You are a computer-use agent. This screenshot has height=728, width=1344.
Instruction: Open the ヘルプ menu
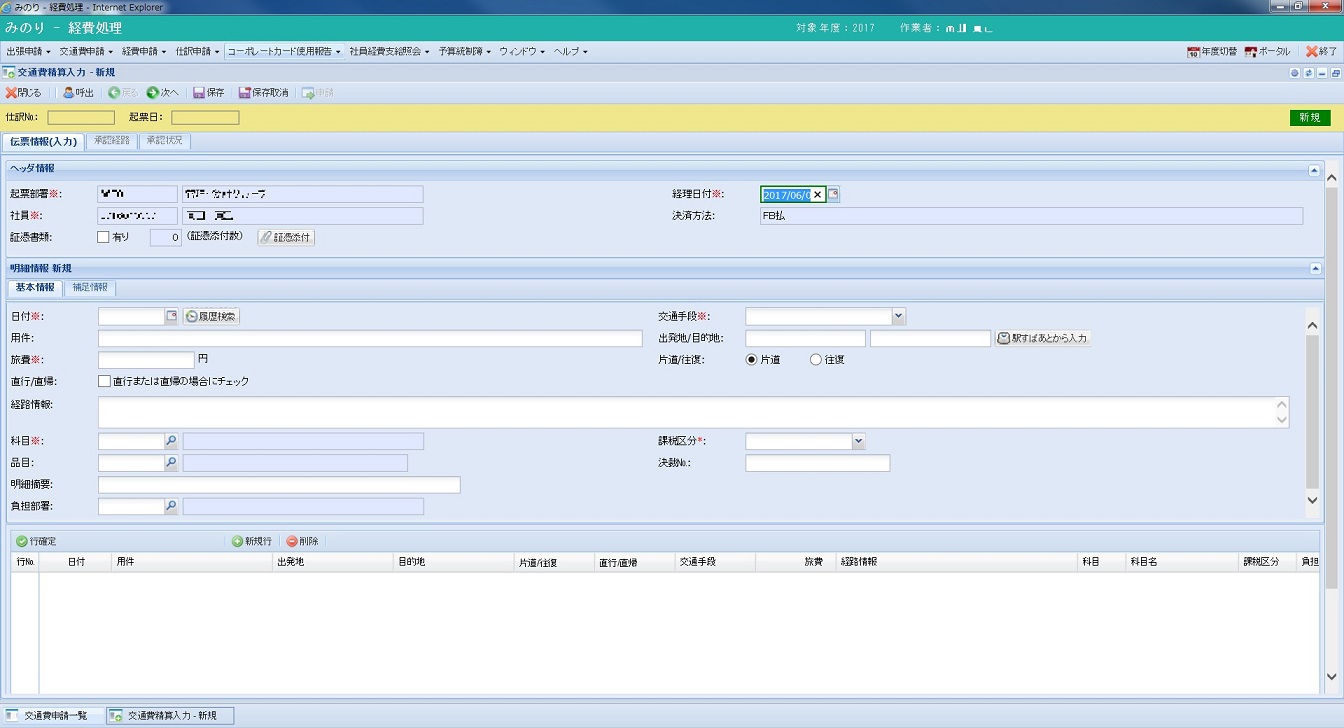click(570, 51)
